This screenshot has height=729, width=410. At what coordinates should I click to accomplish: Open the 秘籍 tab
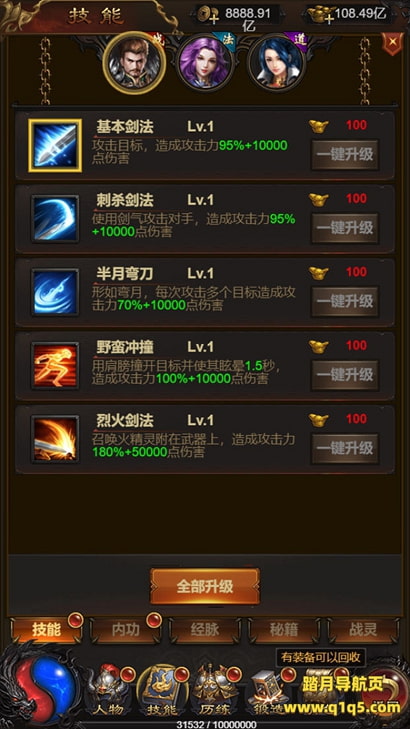point(284,630)
